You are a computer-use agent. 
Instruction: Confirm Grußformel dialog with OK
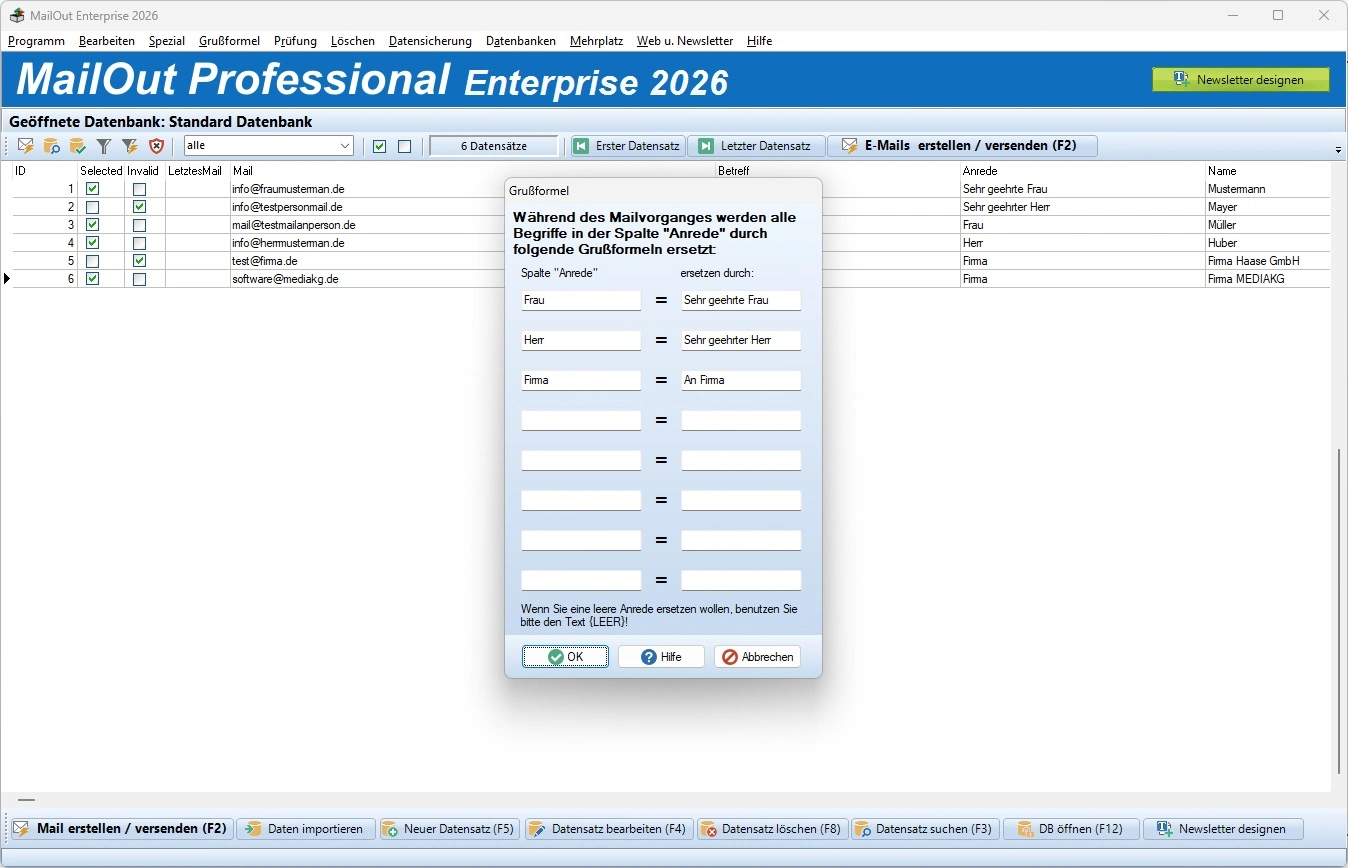[565, 657]
